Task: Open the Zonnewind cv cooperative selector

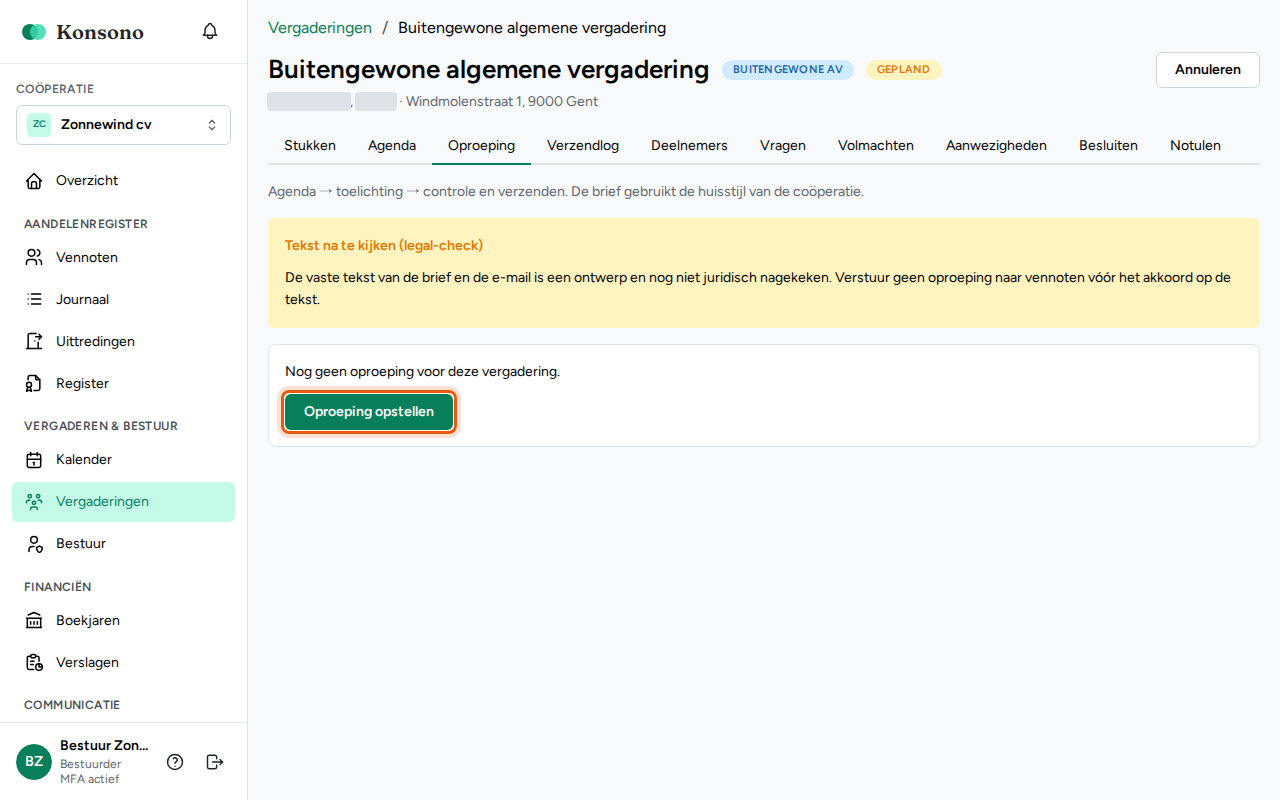Action: [123, 125]
